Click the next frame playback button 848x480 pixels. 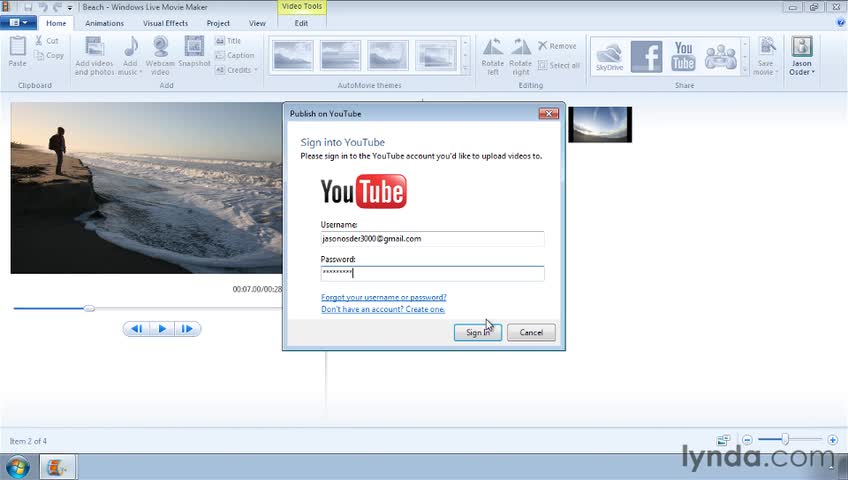click(187, 329)
